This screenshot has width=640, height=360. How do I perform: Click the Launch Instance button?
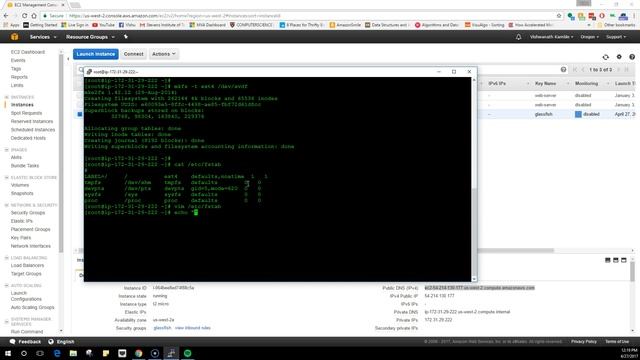point(96,54)
